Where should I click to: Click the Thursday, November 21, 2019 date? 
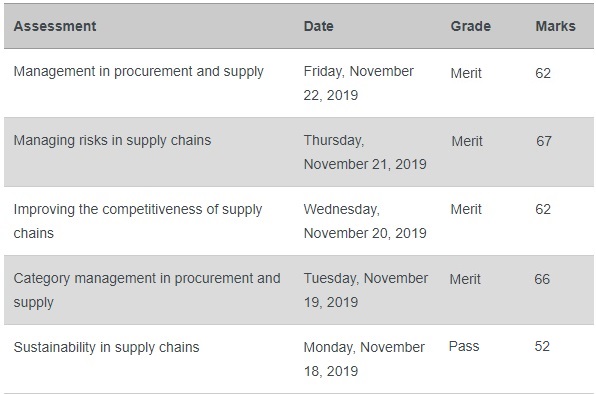tap(365, 152)
